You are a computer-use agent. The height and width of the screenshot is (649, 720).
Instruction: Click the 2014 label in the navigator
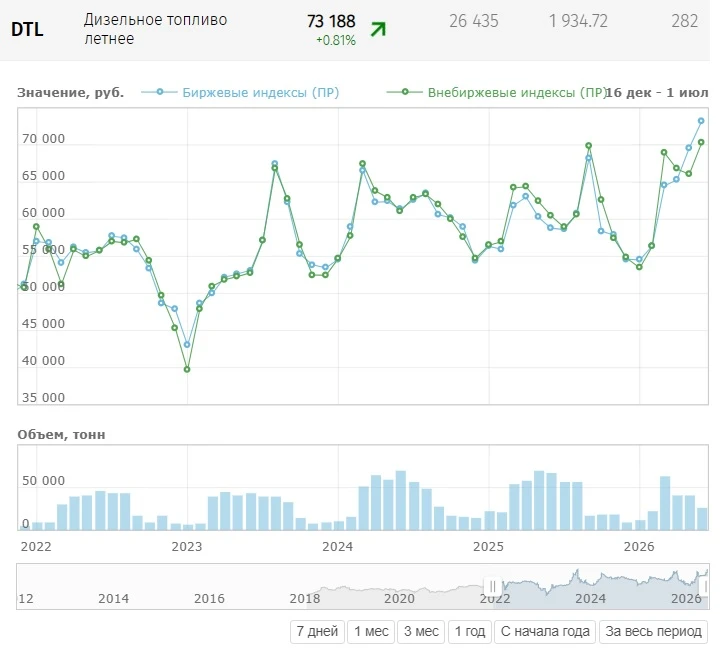pos(113,598)
